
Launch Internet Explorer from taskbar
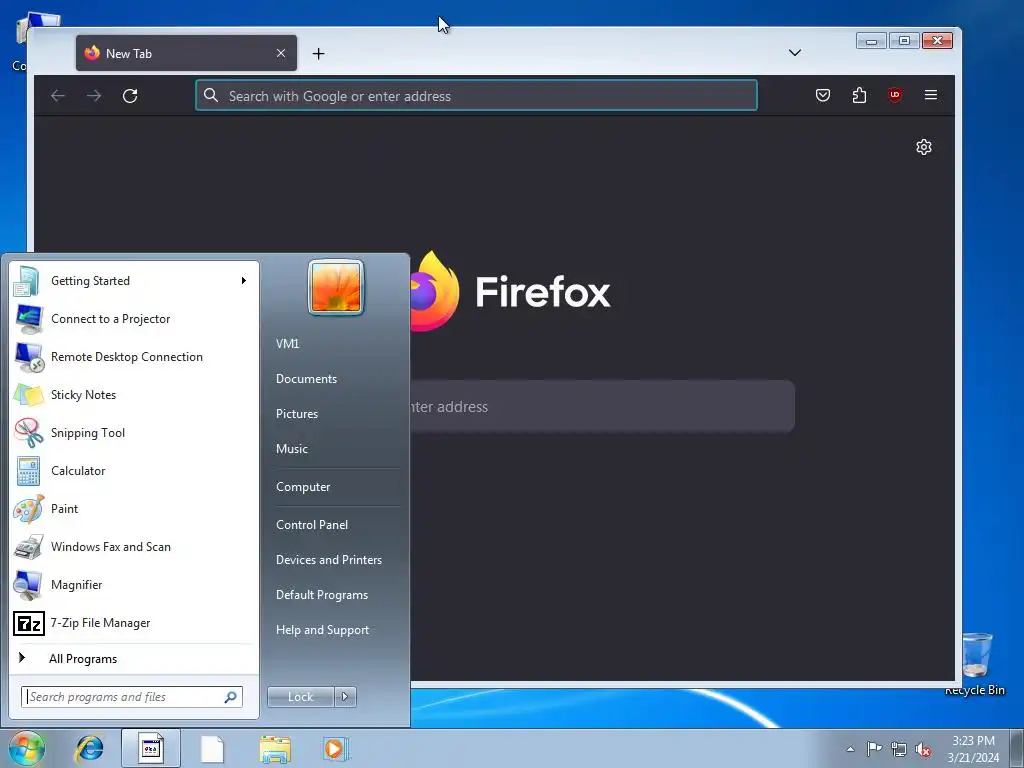(x=89, y=749)
